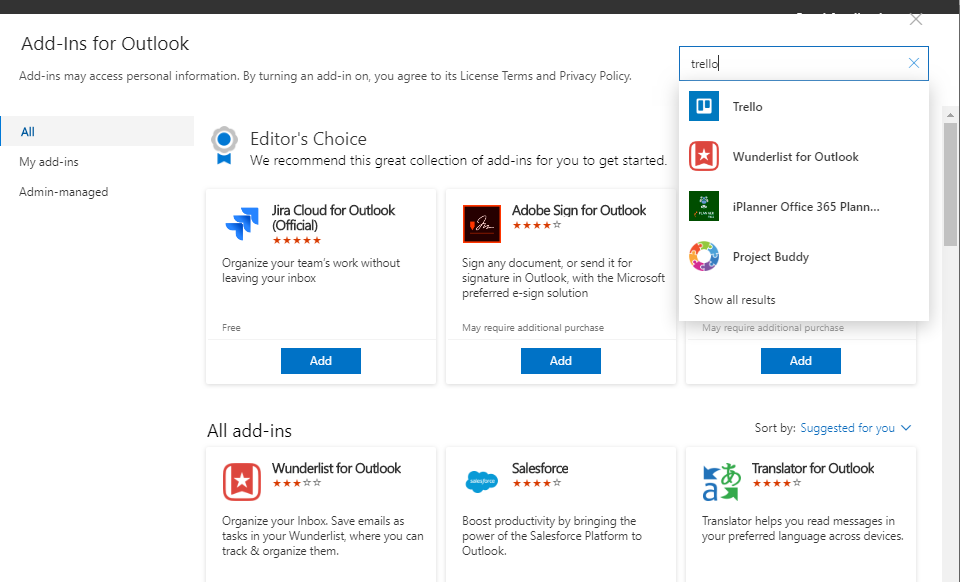Add Adobe Sign for Outlook add-in
960x582 pixels.
coord(561,361)
